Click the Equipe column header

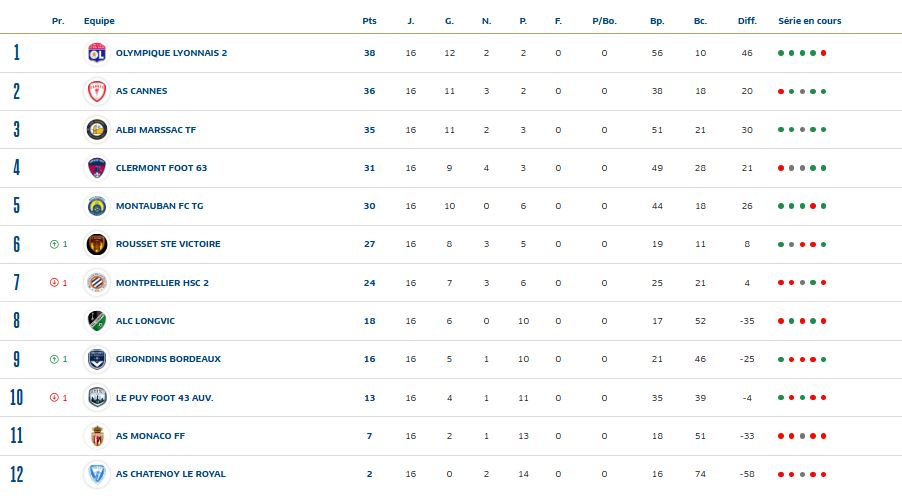(x=98, y=20)
